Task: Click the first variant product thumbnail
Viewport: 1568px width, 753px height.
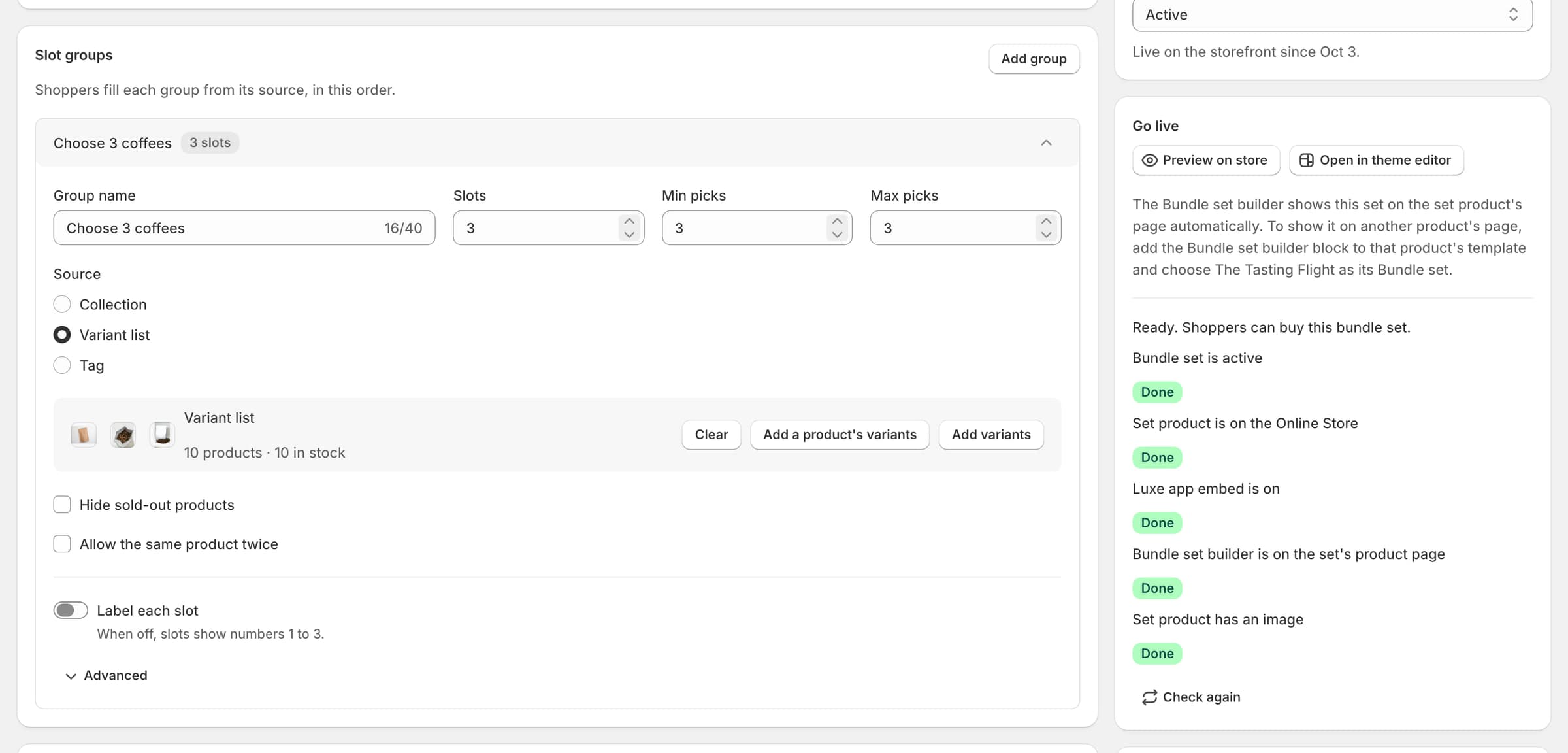Action: click(84, 435)
